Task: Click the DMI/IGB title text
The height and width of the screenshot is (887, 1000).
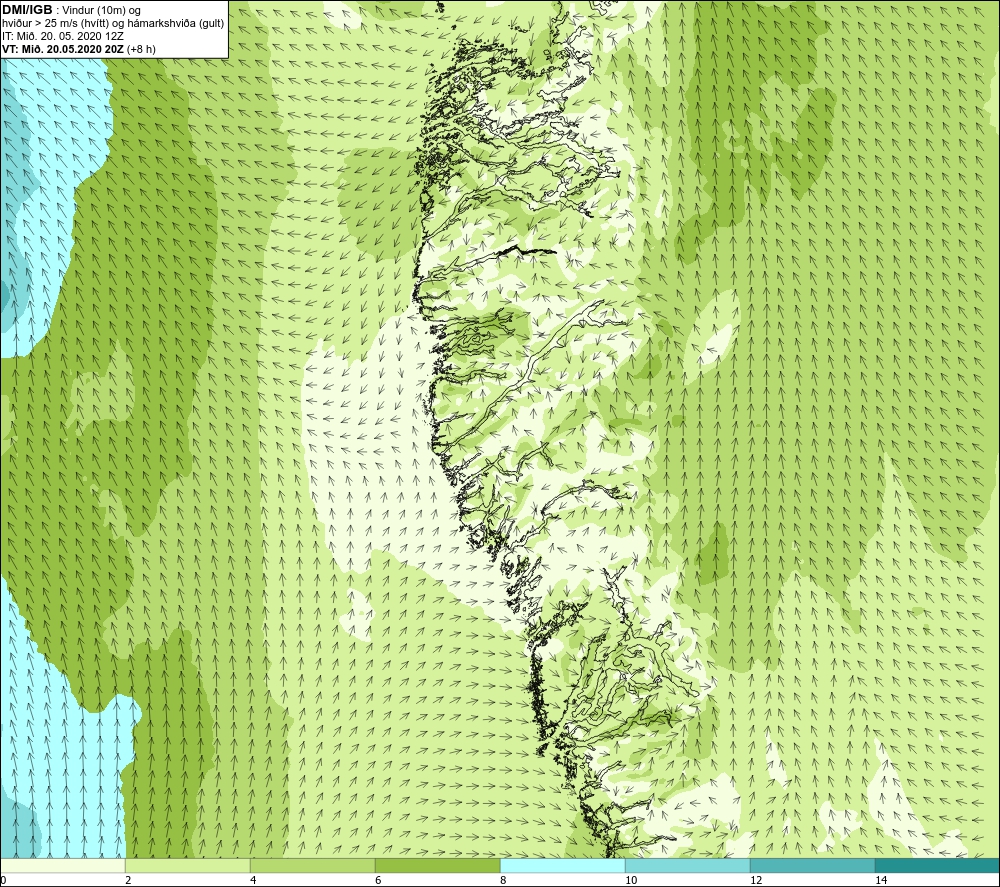Action: (x=27, y=10)
